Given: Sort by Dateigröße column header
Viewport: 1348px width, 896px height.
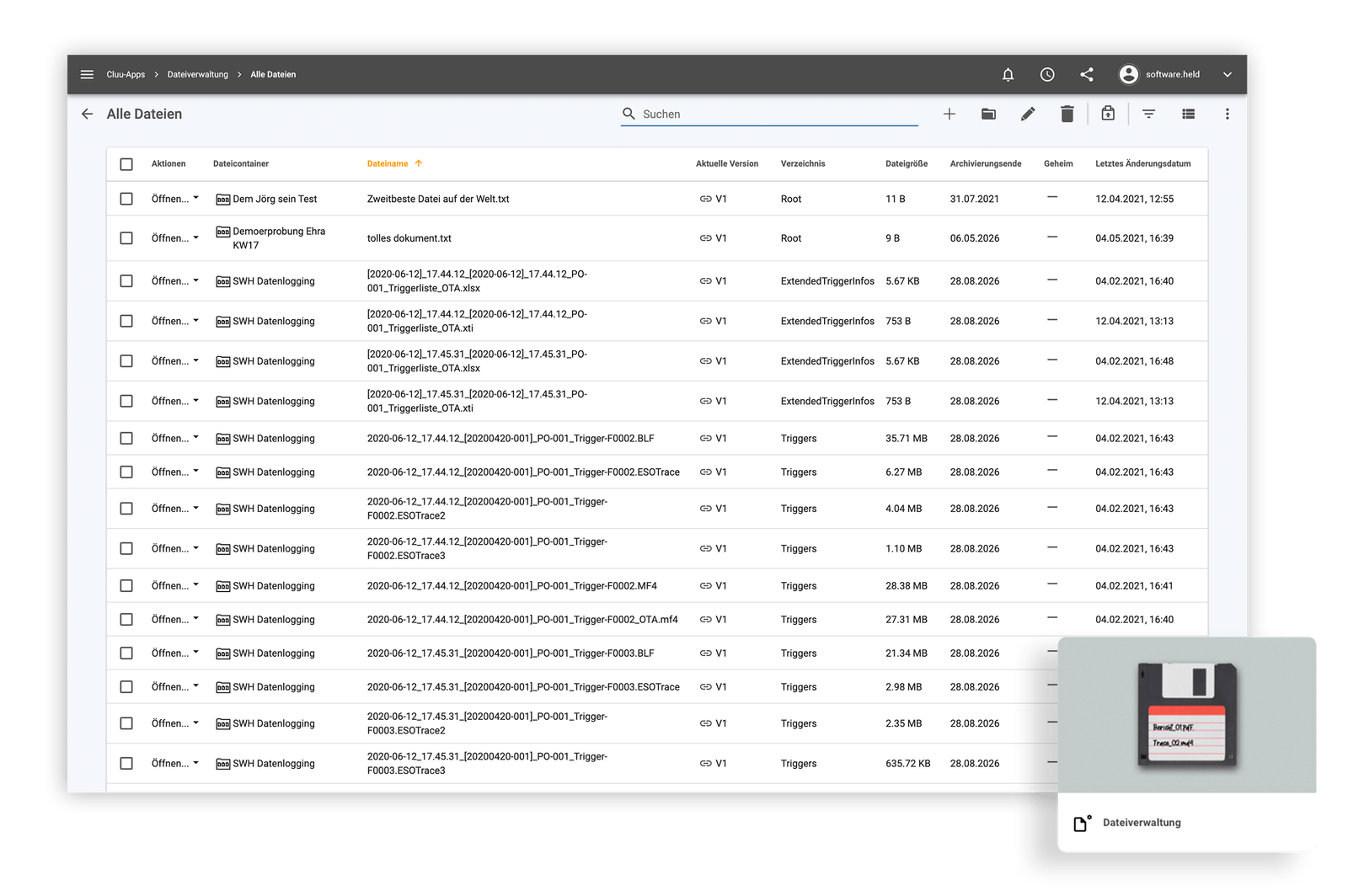Looking at the screenshot, I should 907,163.
